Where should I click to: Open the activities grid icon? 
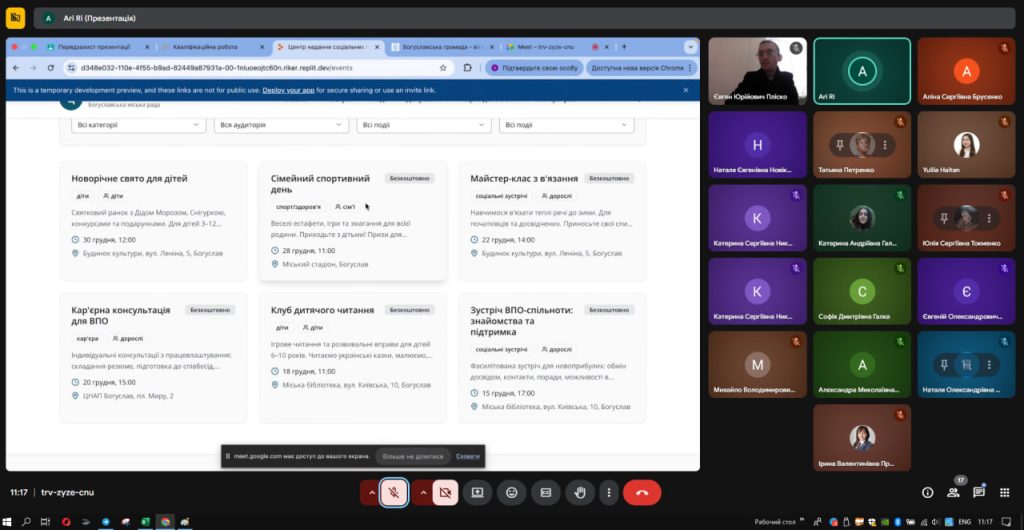[x=1004, y=492]
